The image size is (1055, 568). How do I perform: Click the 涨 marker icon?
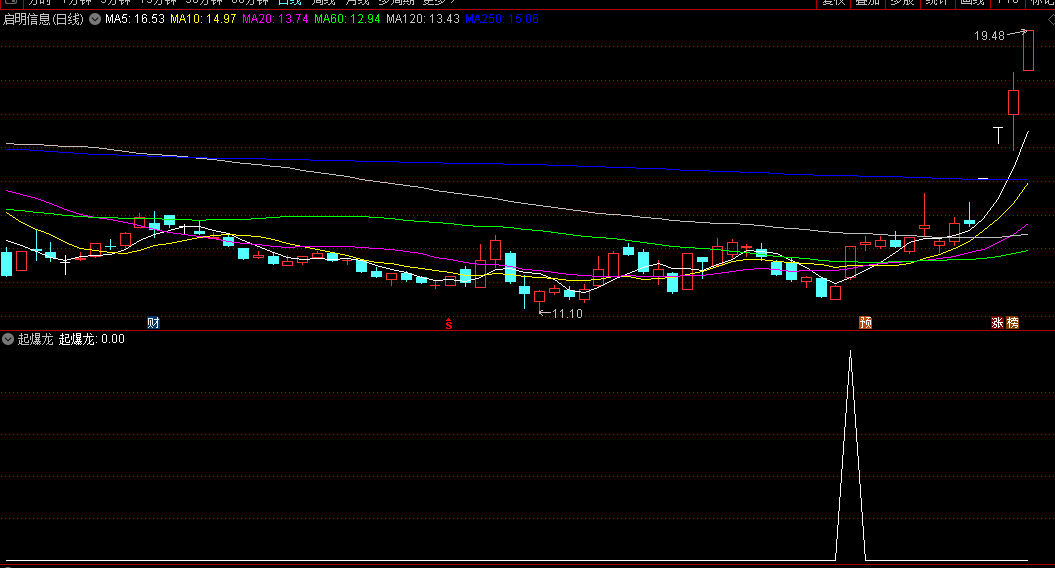tap(997, 322)
